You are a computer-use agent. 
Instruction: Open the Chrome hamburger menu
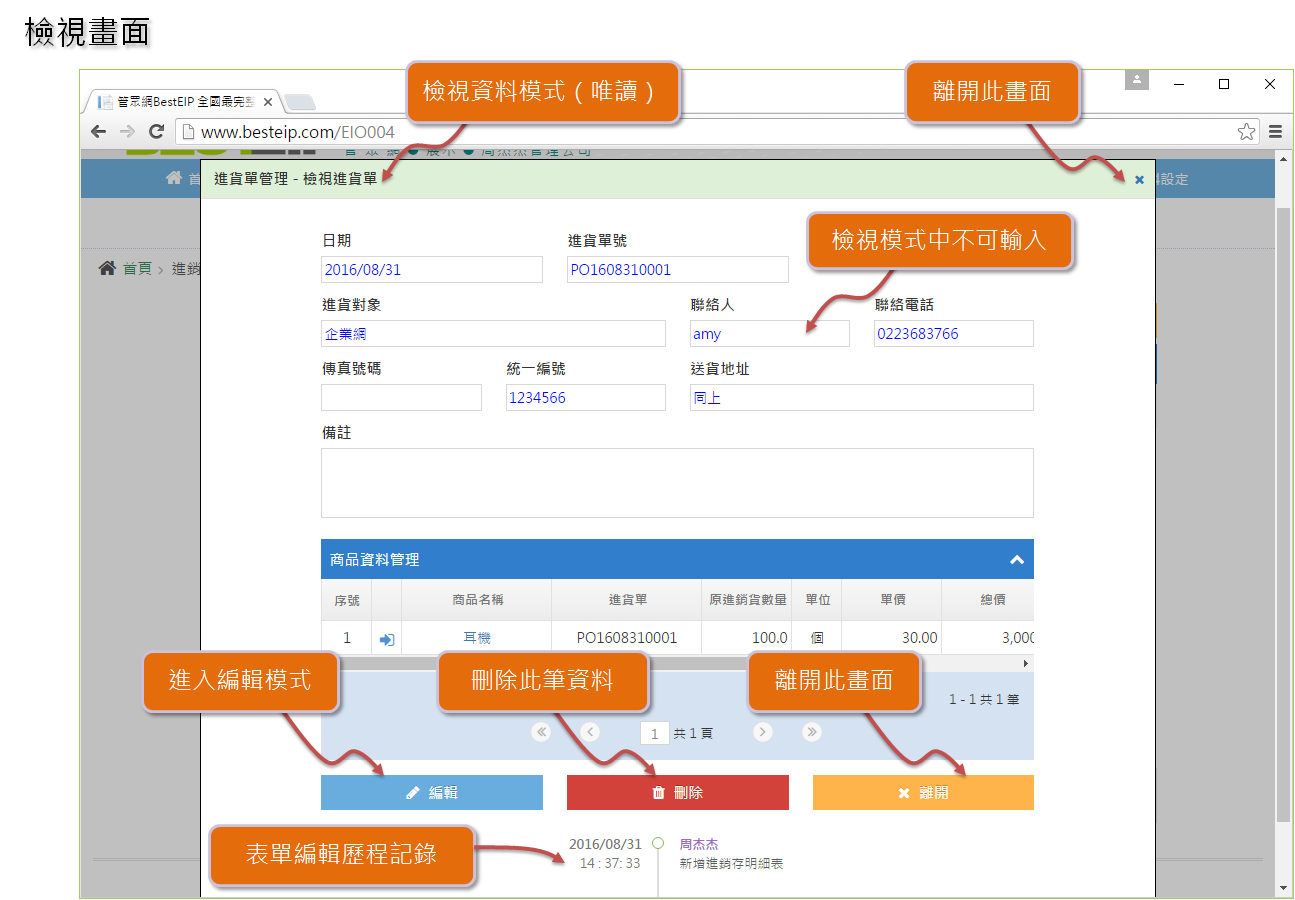pos(1275,132)
